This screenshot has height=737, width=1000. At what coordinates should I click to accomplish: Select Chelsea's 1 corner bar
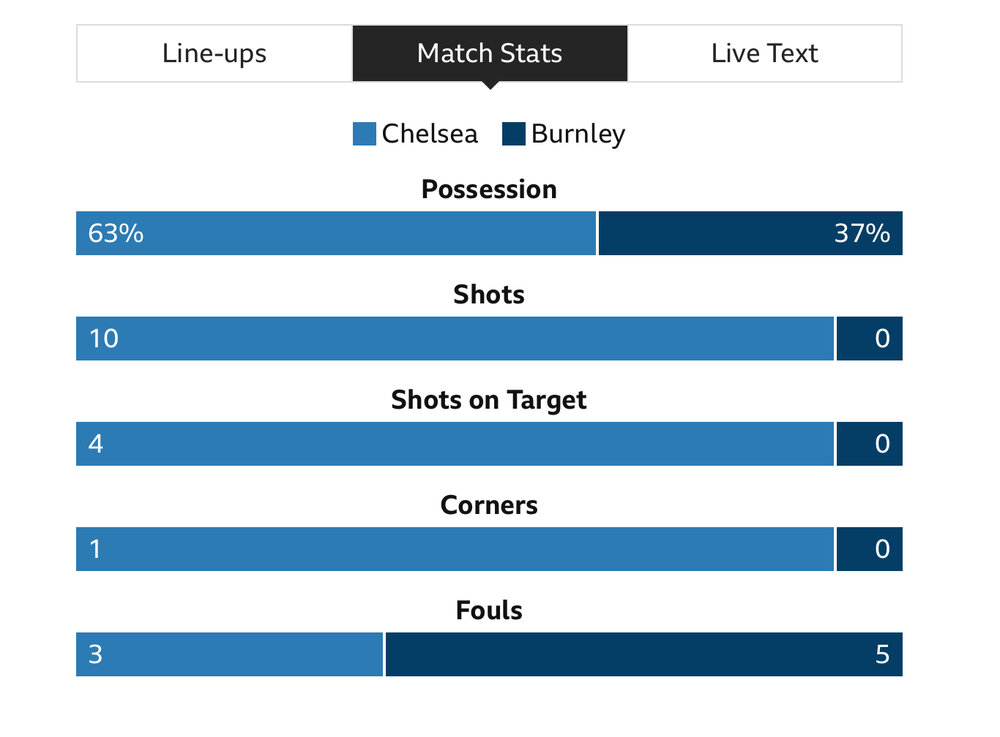click(455, 549)
